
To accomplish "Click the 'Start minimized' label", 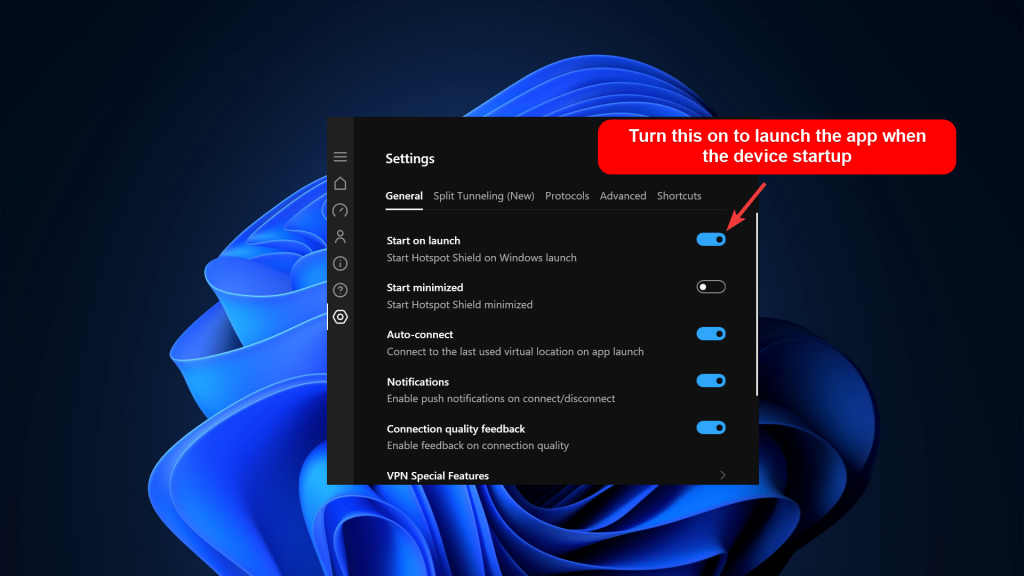I will [425, 288].
